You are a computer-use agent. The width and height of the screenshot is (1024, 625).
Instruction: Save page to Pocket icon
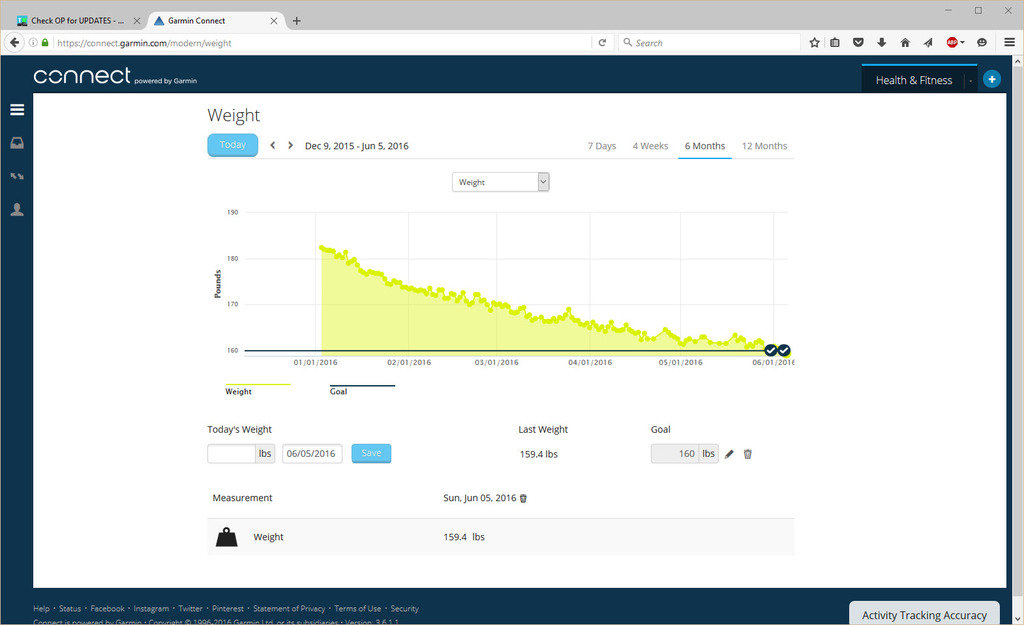point(858,42)
